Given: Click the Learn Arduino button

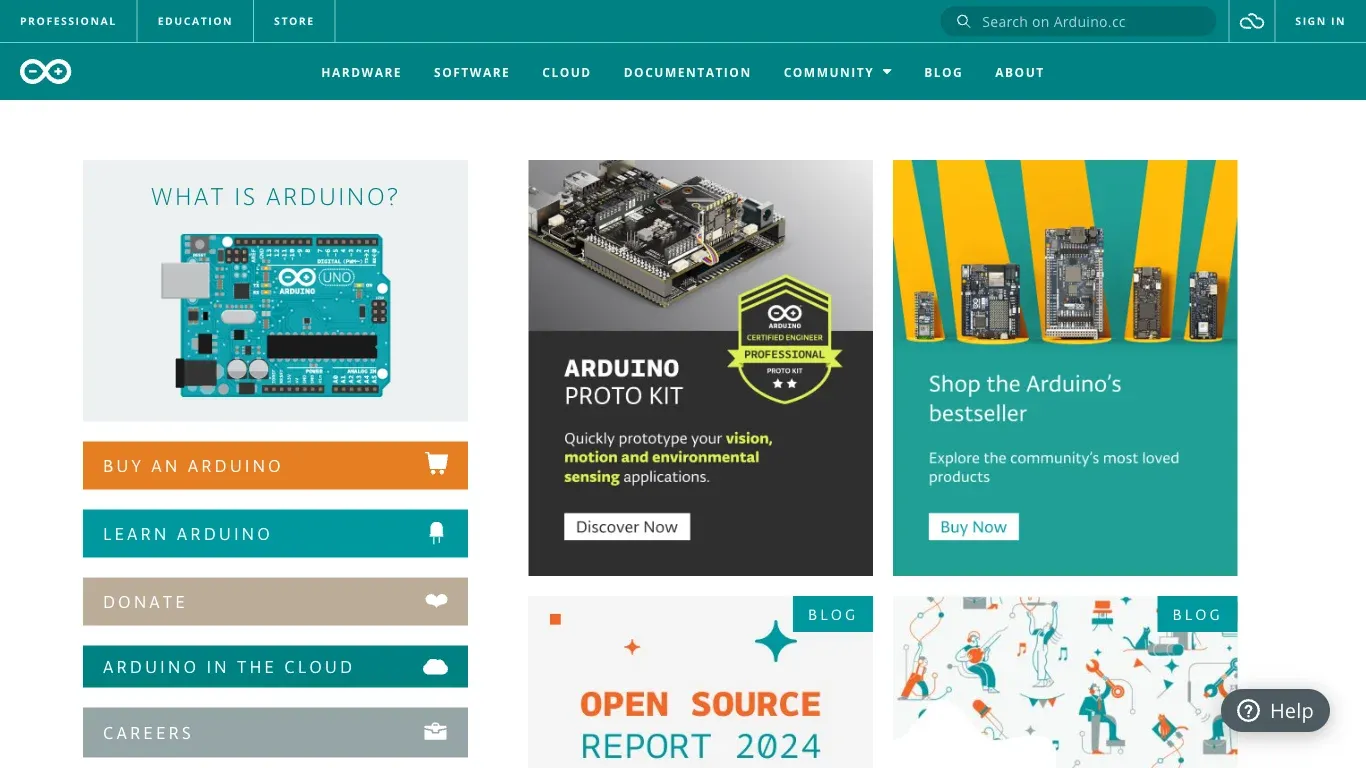Looking at the screenshot, I should coord(275,533).
